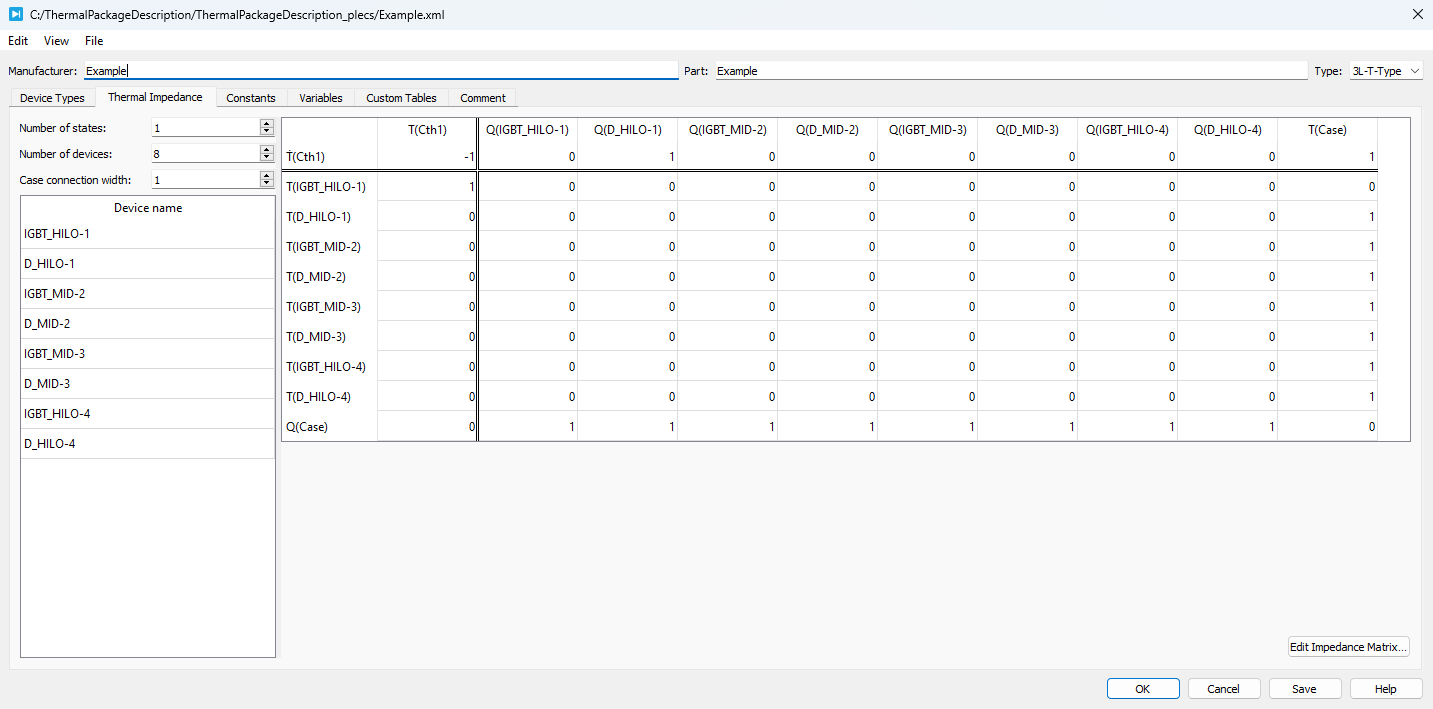1433x709 pixels.
Task: Open the File menu
Action: click(x=94, y=41)
